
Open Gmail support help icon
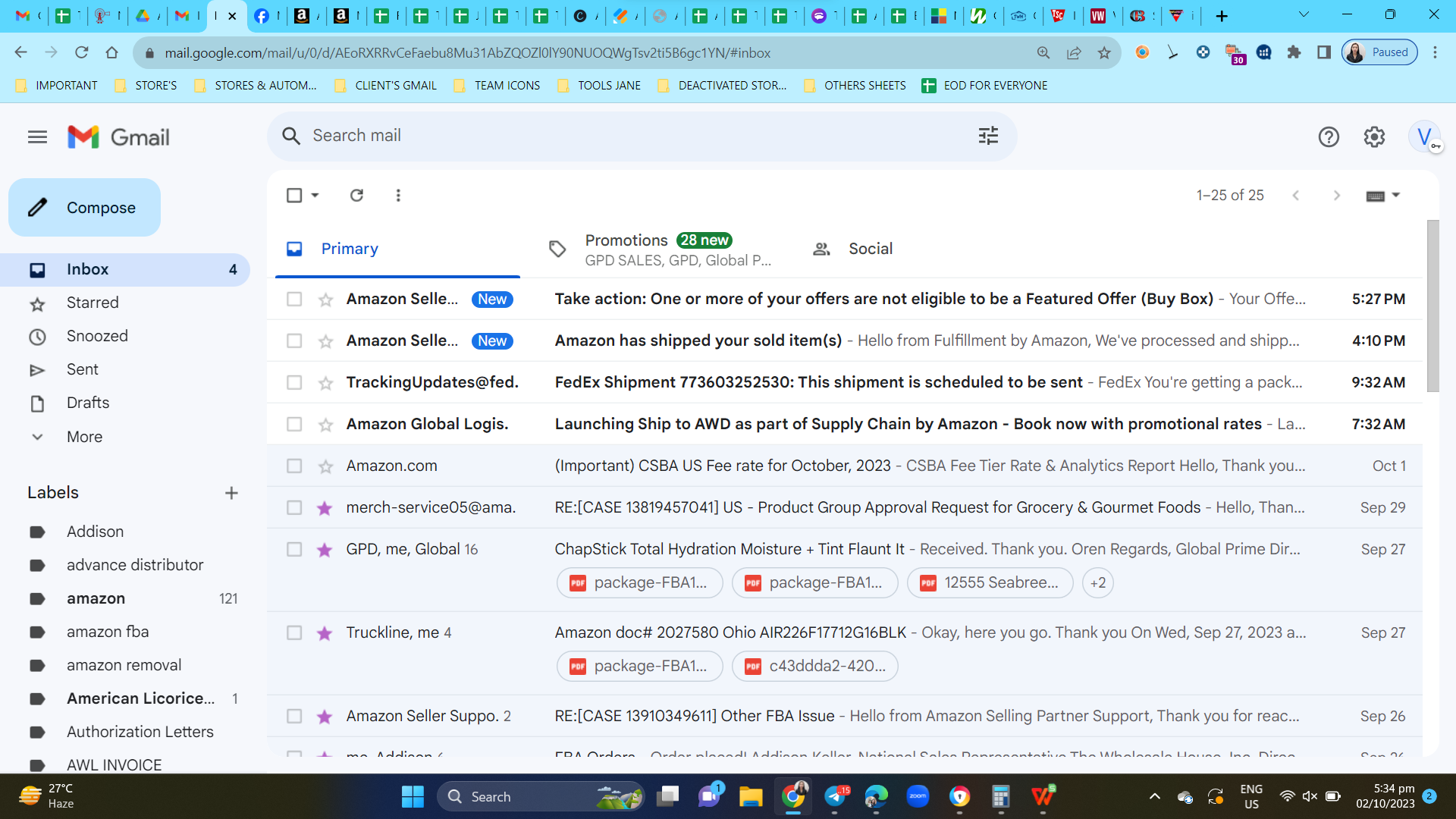(1329, 137)
